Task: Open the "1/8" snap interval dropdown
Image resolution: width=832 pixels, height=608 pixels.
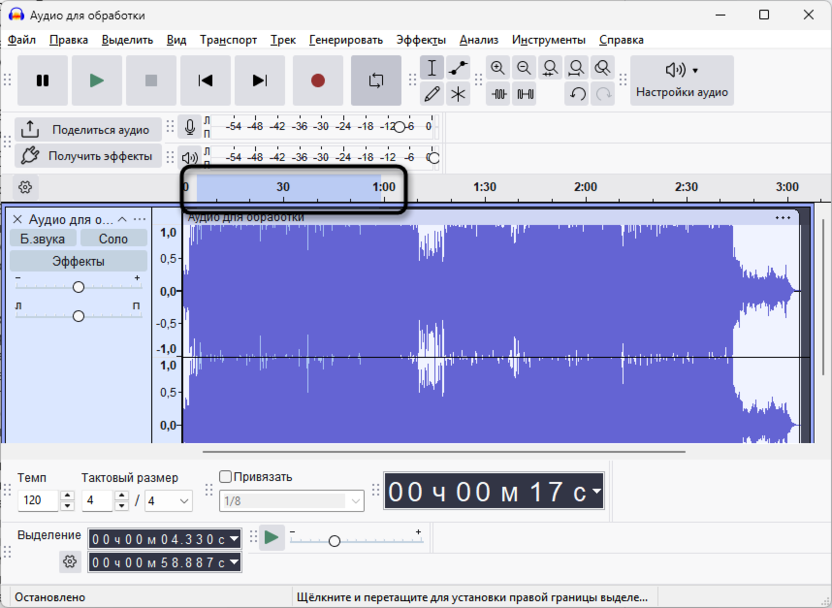Action: [x=290, y=501]
